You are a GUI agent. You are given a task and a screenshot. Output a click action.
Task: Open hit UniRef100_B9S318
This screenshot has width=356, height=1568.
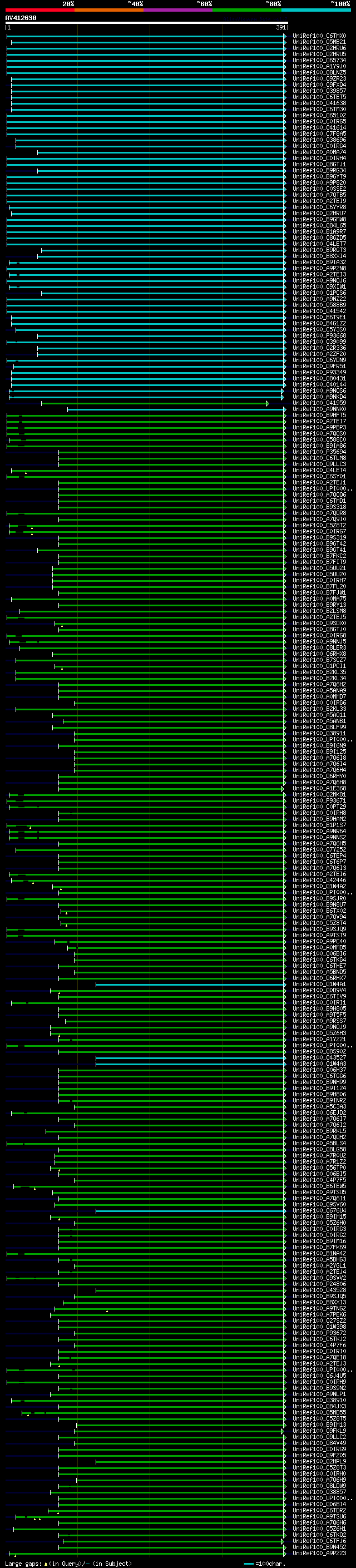pos(319,507)
